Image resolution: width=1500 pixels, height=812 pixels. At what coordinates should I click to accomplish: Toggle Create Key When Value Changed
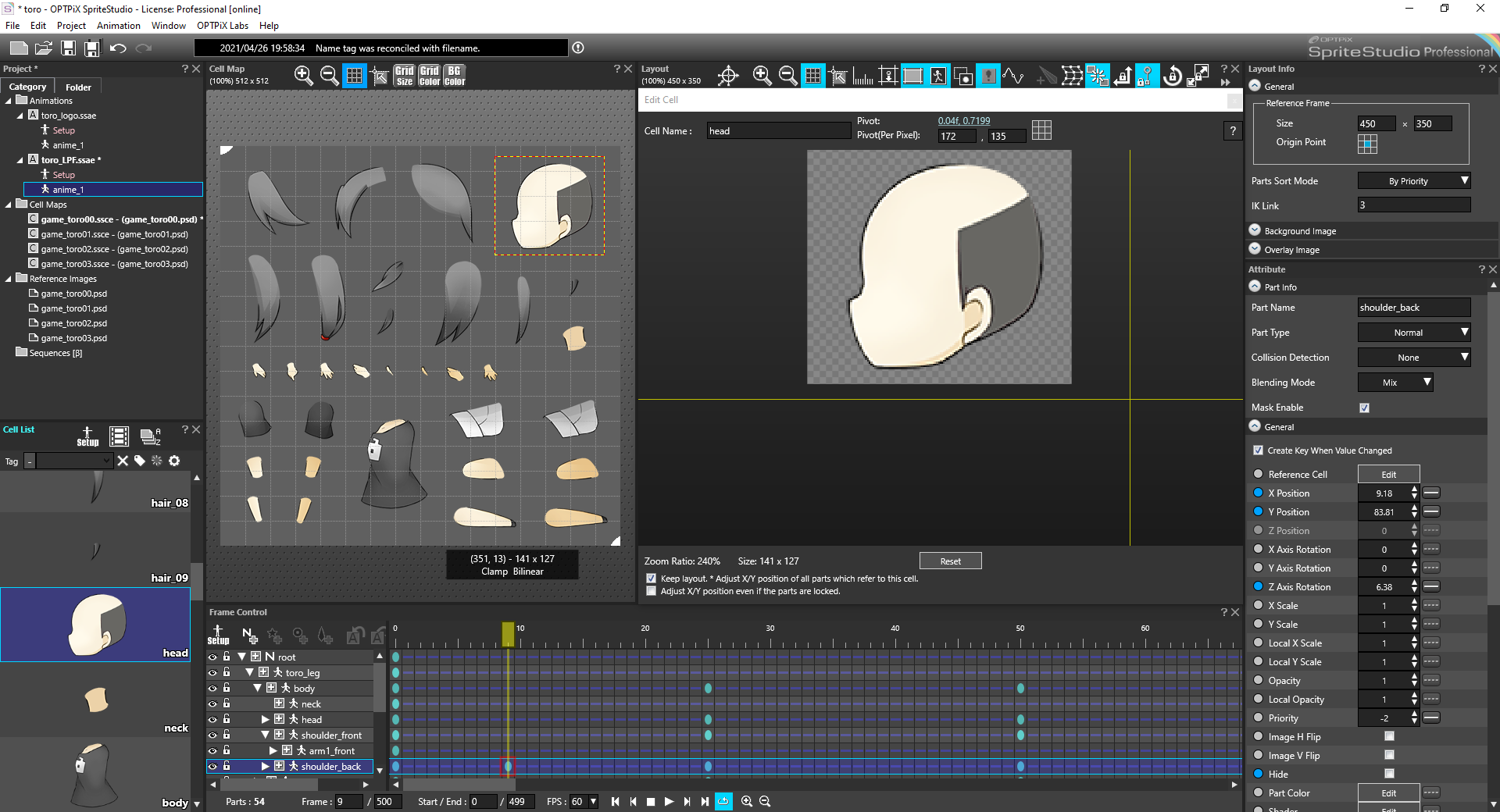[x=1258, y=451]
